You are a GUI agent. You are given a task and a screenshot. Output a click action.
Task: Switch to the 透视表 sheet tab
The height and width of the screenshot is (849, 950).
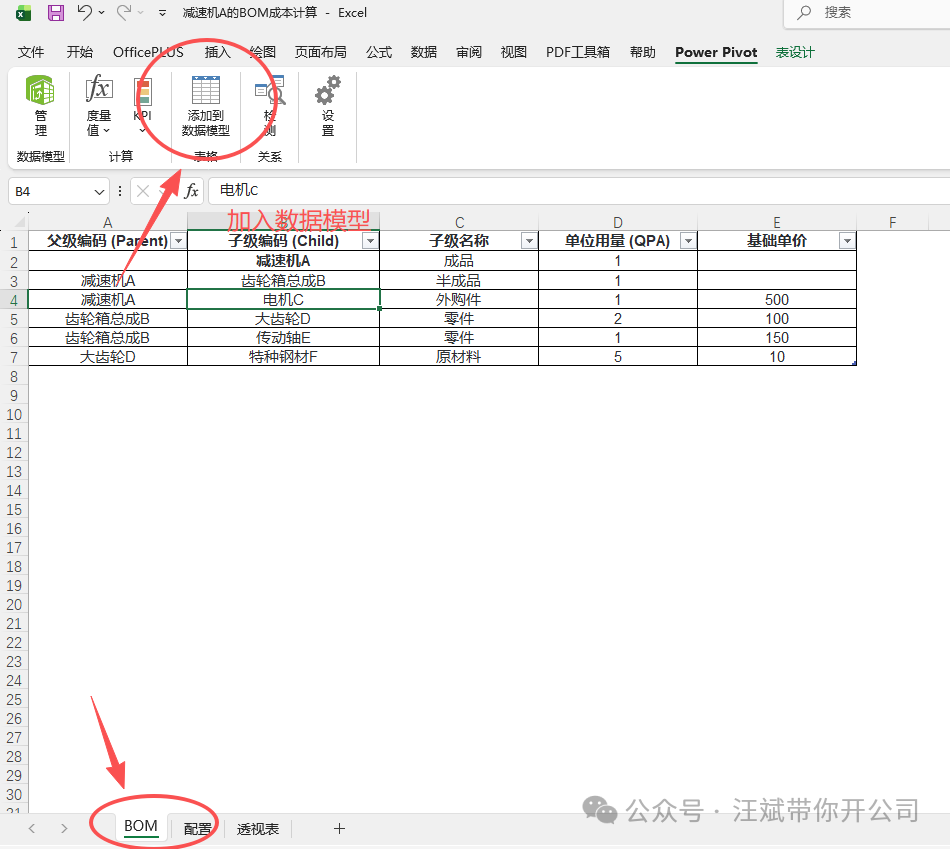[258, 829]
